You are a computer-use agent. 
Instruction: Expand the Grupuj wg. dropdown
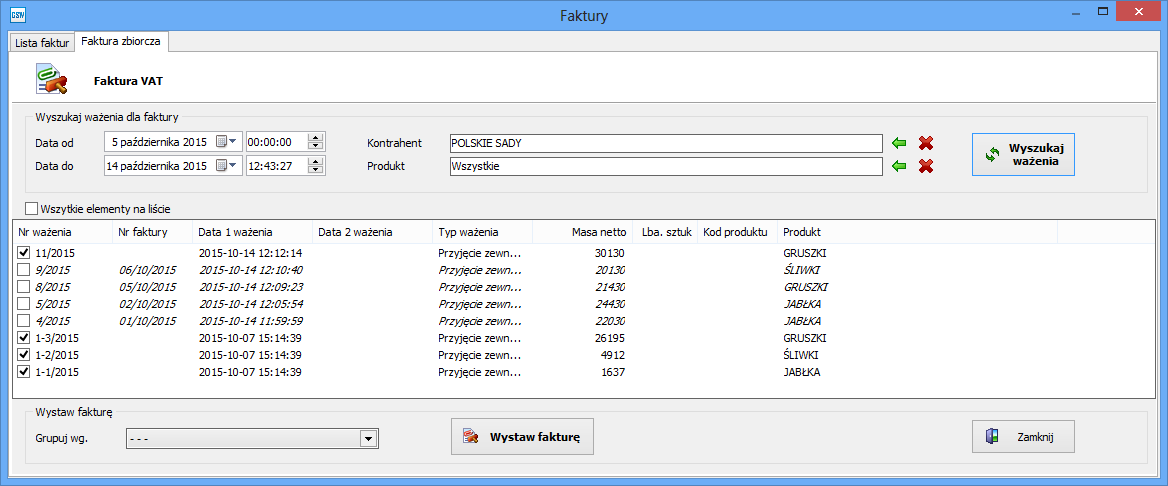[x=368, y=438]
